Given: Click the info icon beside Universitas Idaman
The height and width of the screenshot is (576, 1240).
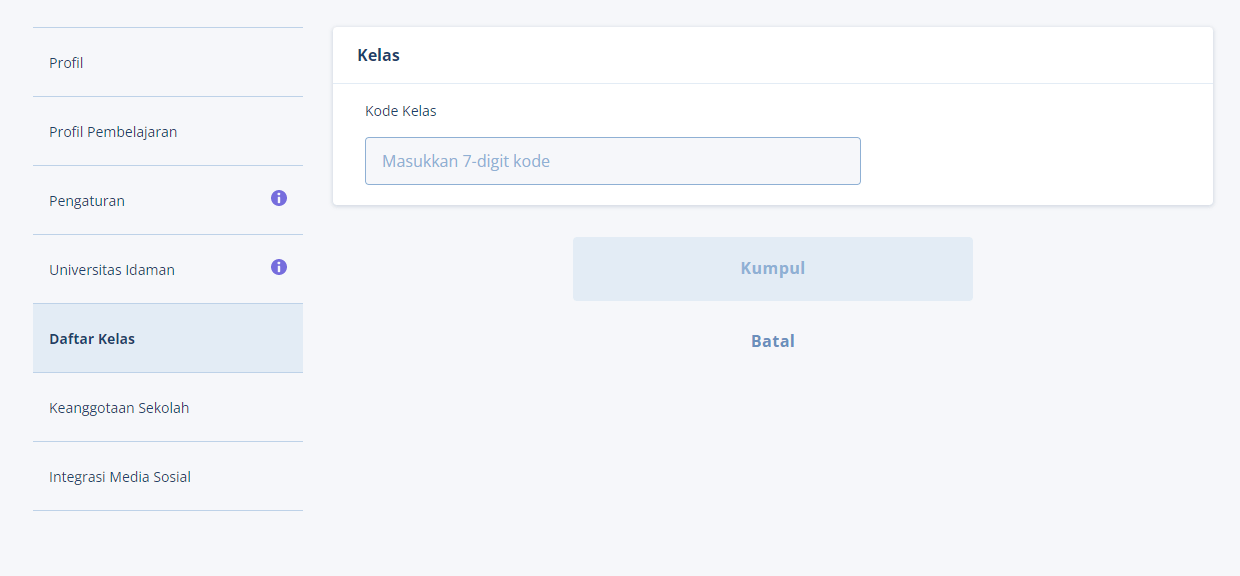Looking at the screenshot, I should [279, 267].
